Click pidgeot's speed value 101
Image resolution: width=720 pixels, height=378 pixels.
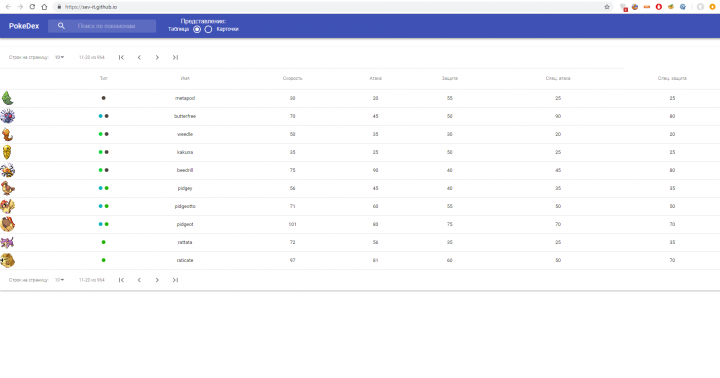[x=292, y=224]
